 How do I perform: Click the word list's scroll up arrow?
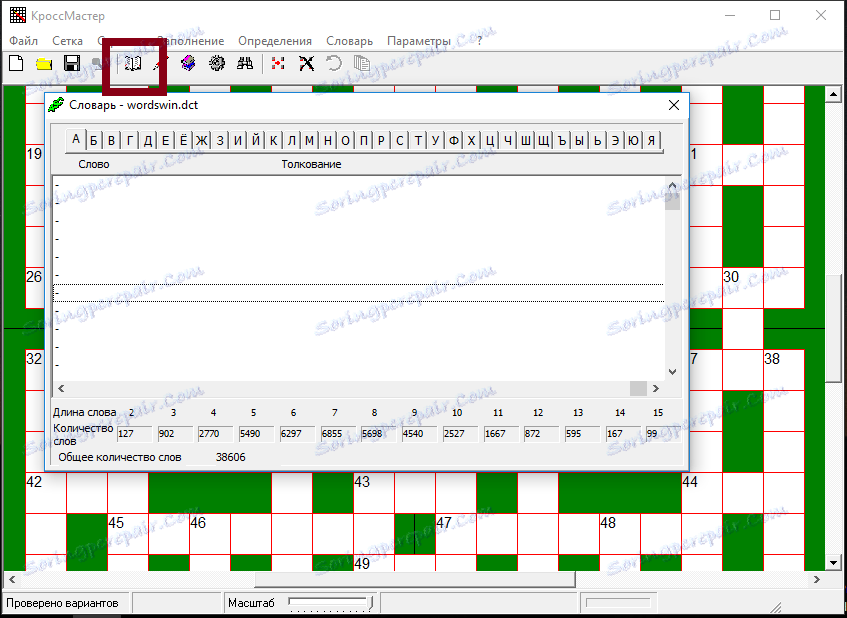(x=673, y=186)
